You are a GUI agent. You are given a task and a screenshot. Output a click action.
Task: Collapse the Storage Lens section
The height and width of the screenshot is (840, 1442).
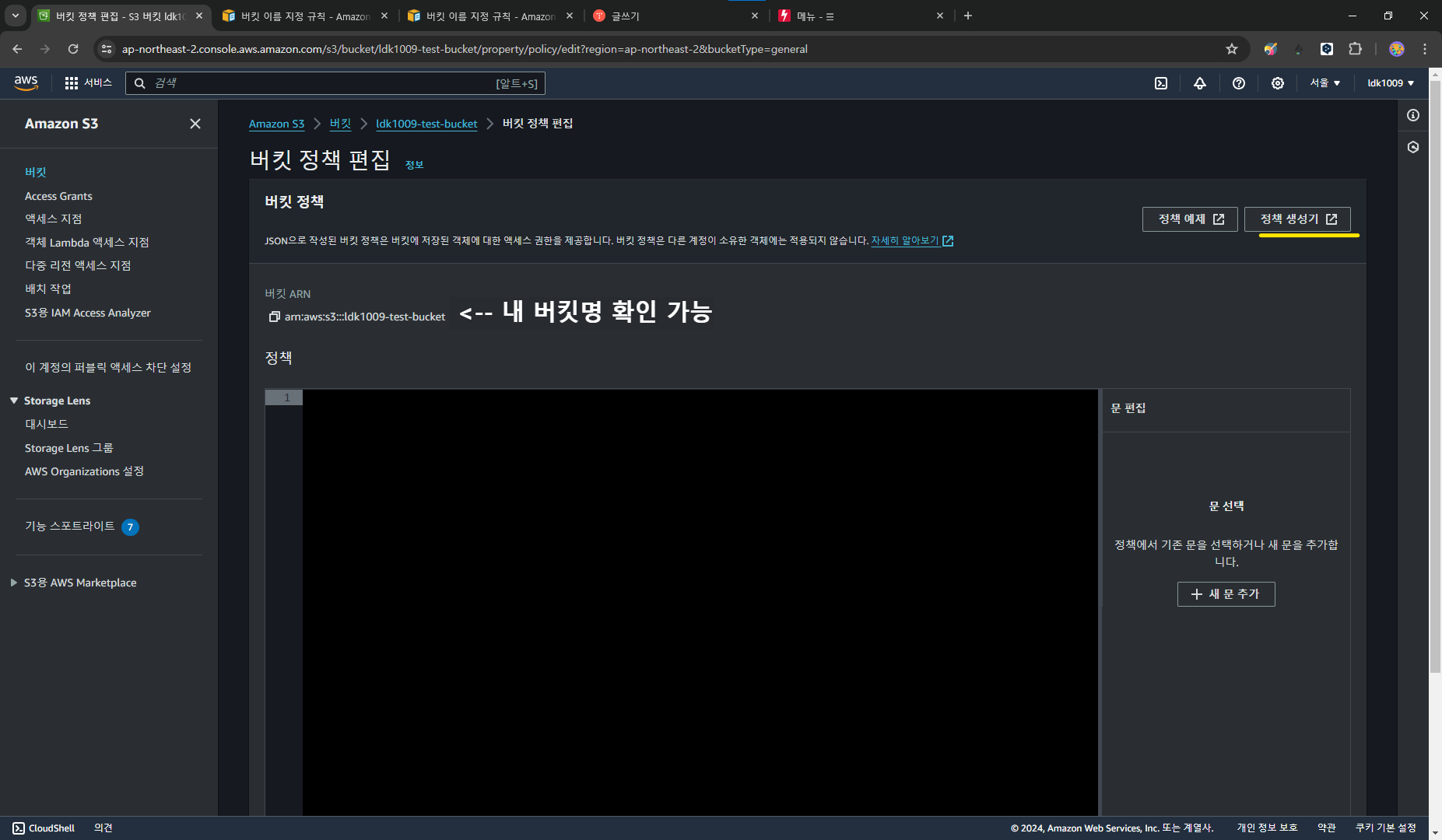coord(14,401)
